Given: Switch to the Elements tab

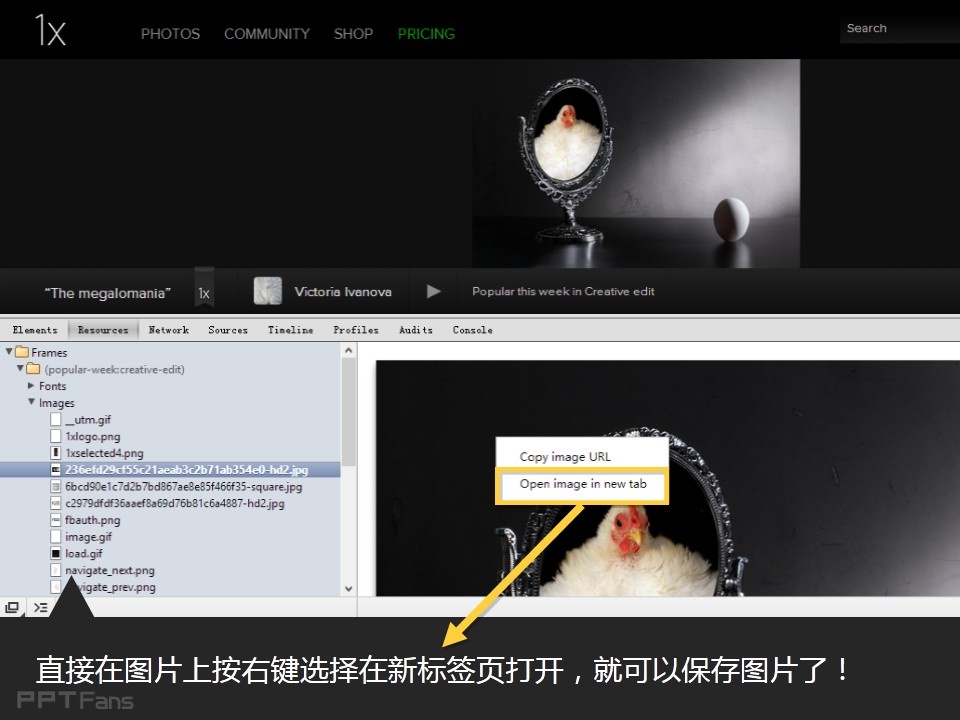Looking at the screenshot, I should click(35, 330).
